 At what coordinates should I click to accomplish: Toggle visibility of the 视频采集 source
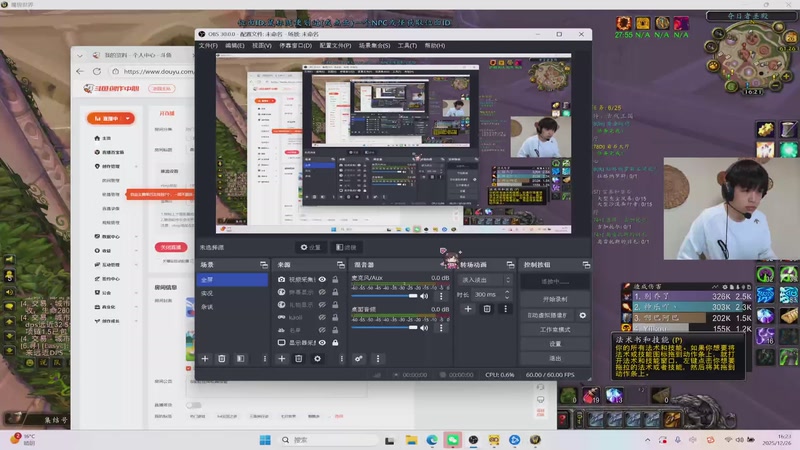[322, 279]
